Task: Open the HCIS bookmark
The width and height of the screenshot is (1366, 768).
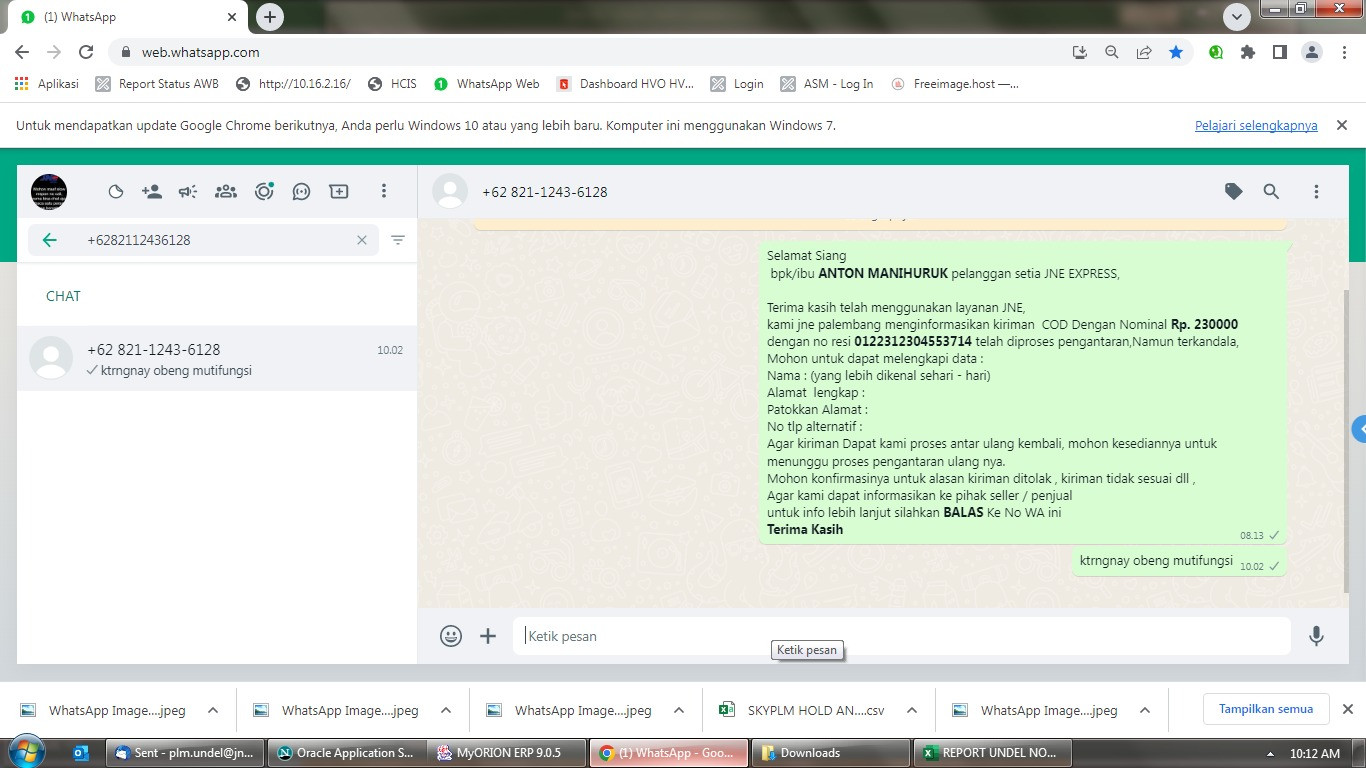Action: 392,84
